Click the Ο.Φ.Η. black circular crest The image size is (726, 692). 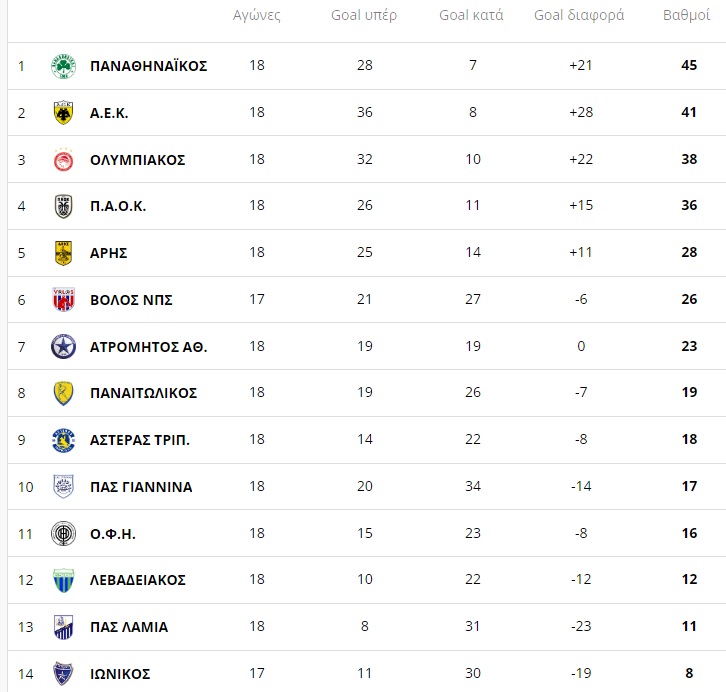coord(63,533)
